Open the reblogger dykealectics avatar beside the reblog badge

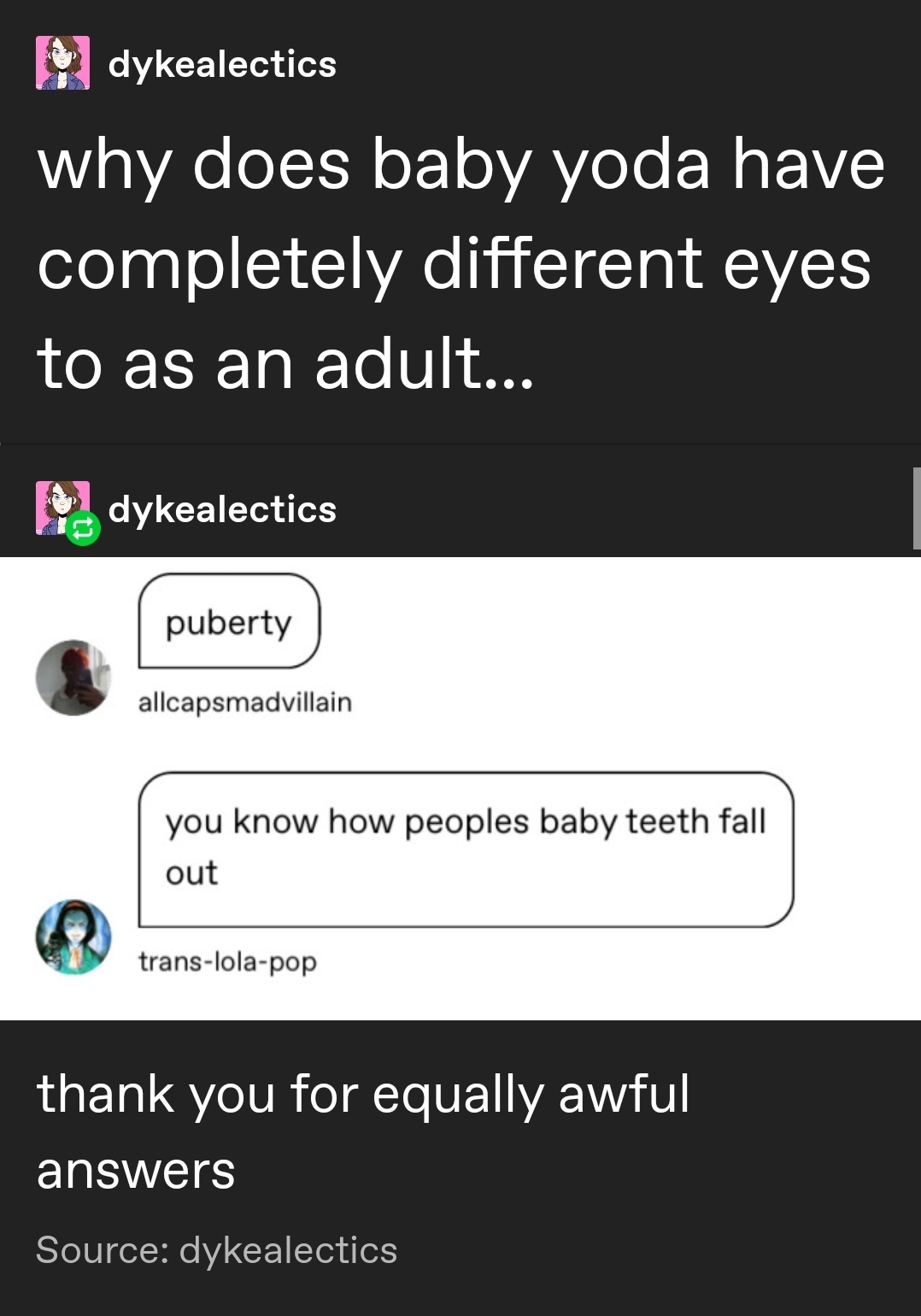click(60, 506)
